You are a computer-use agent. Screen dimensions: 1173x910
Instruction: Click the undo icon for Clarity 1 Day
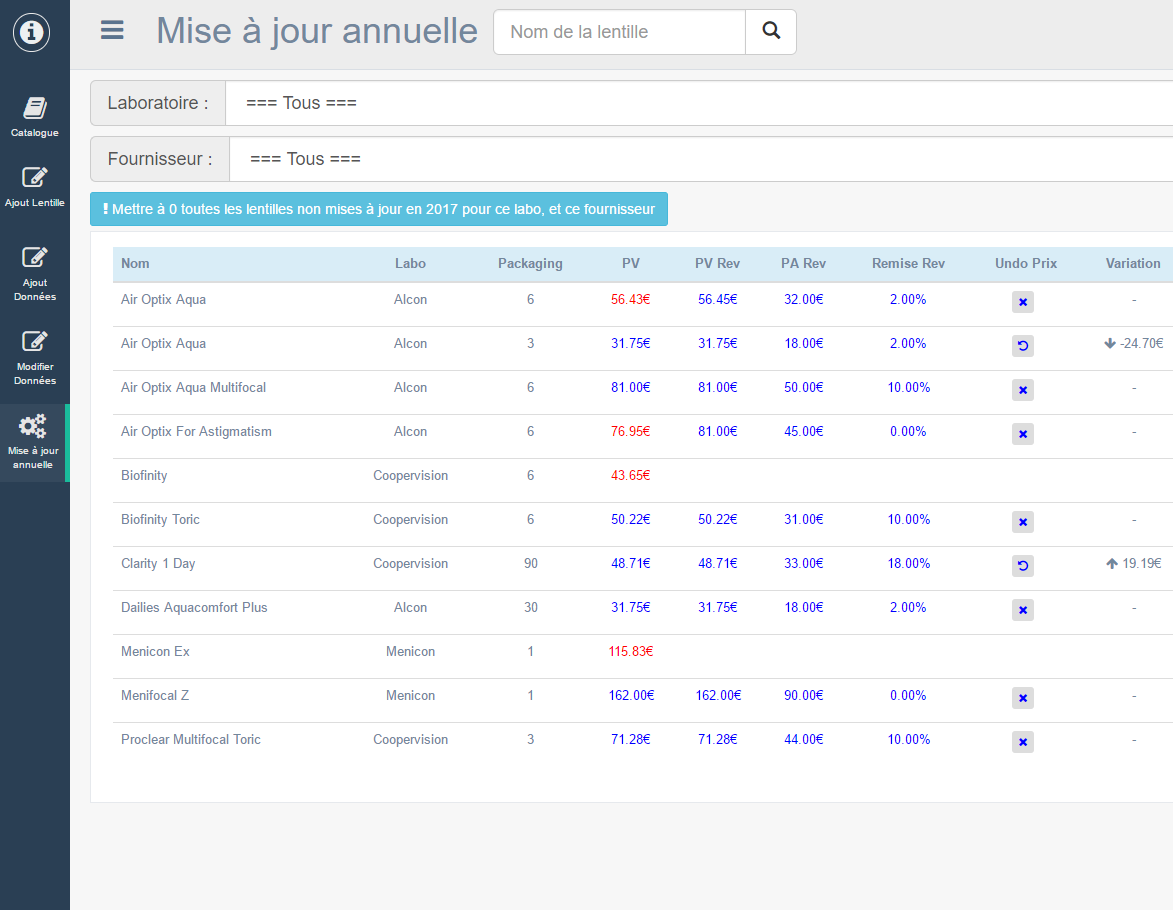[1022, 566]
